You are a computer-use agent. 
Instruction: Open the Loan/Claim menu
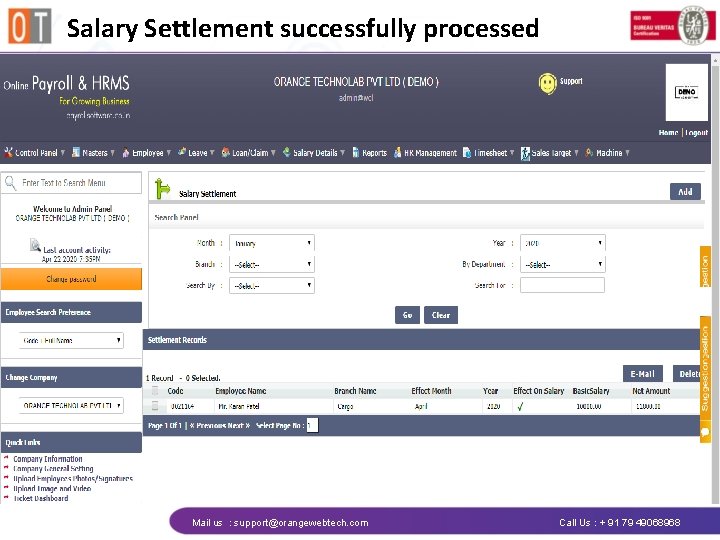point(248,153)
